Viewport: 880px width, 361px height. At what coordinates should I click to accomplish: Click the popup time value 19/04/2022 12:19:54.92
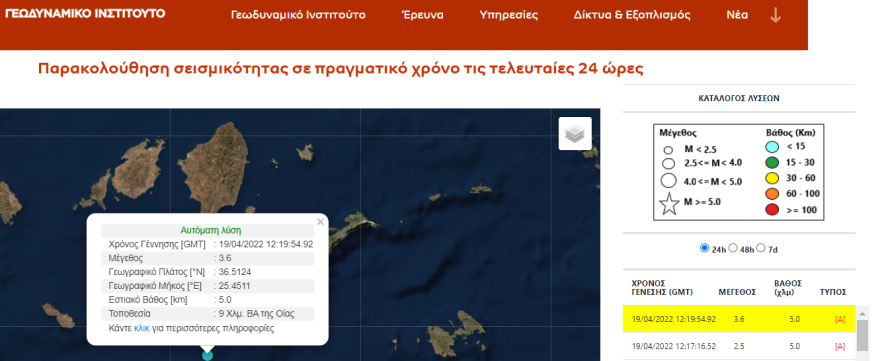pyautogui.click(x=265, y=244)
